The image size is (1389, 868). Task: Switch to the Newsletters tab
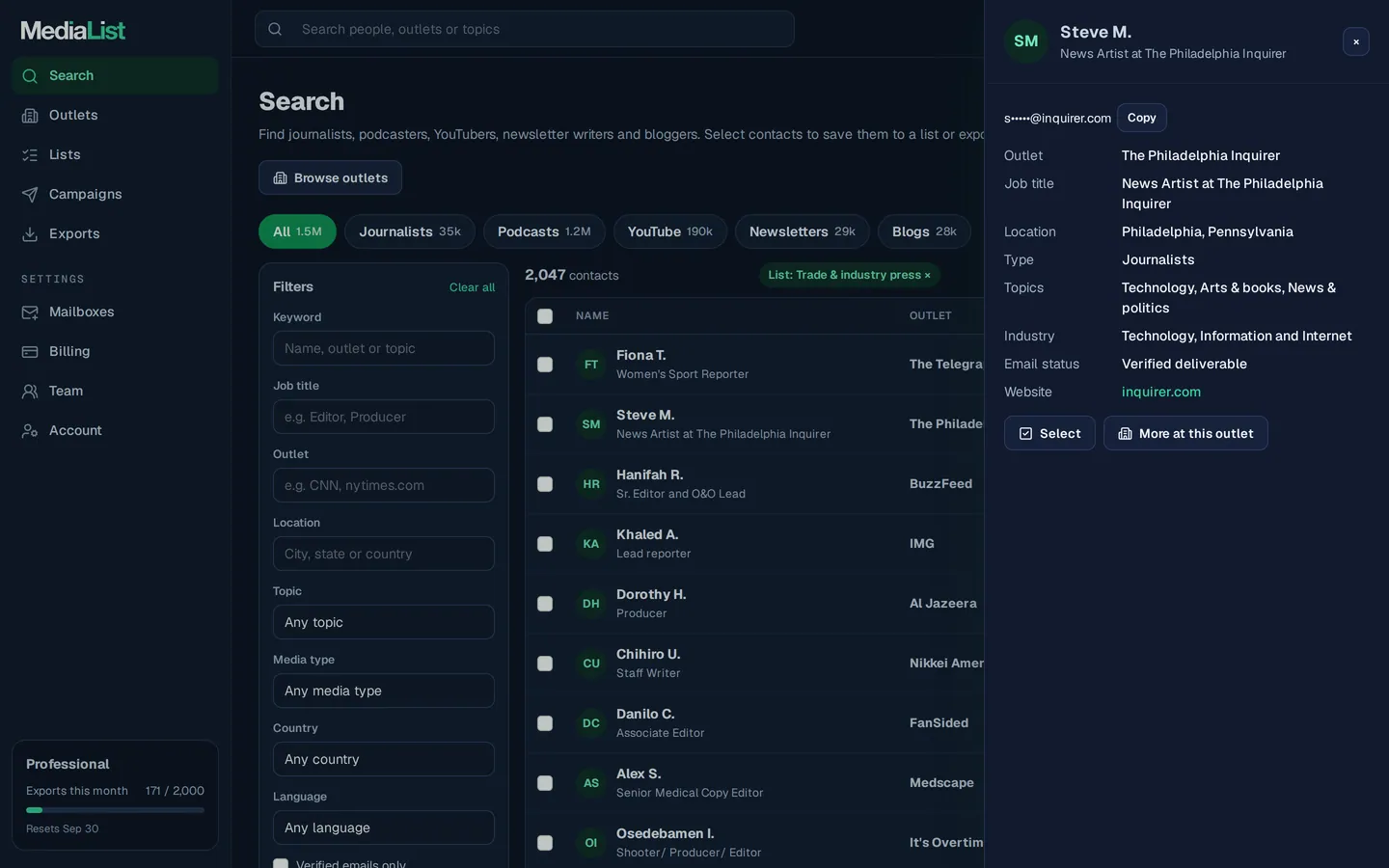(803, 231)
